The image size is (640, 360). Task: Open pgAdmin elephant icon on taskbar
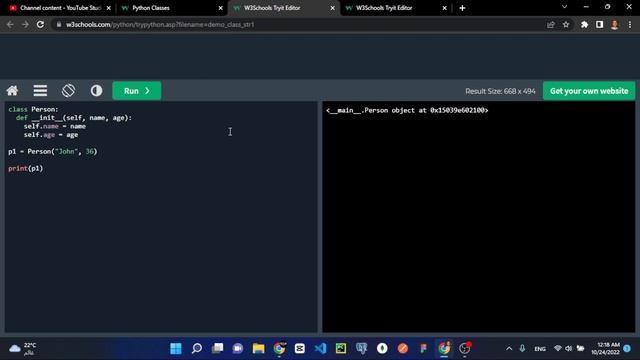pyautogui.click(x=362, y=348)
